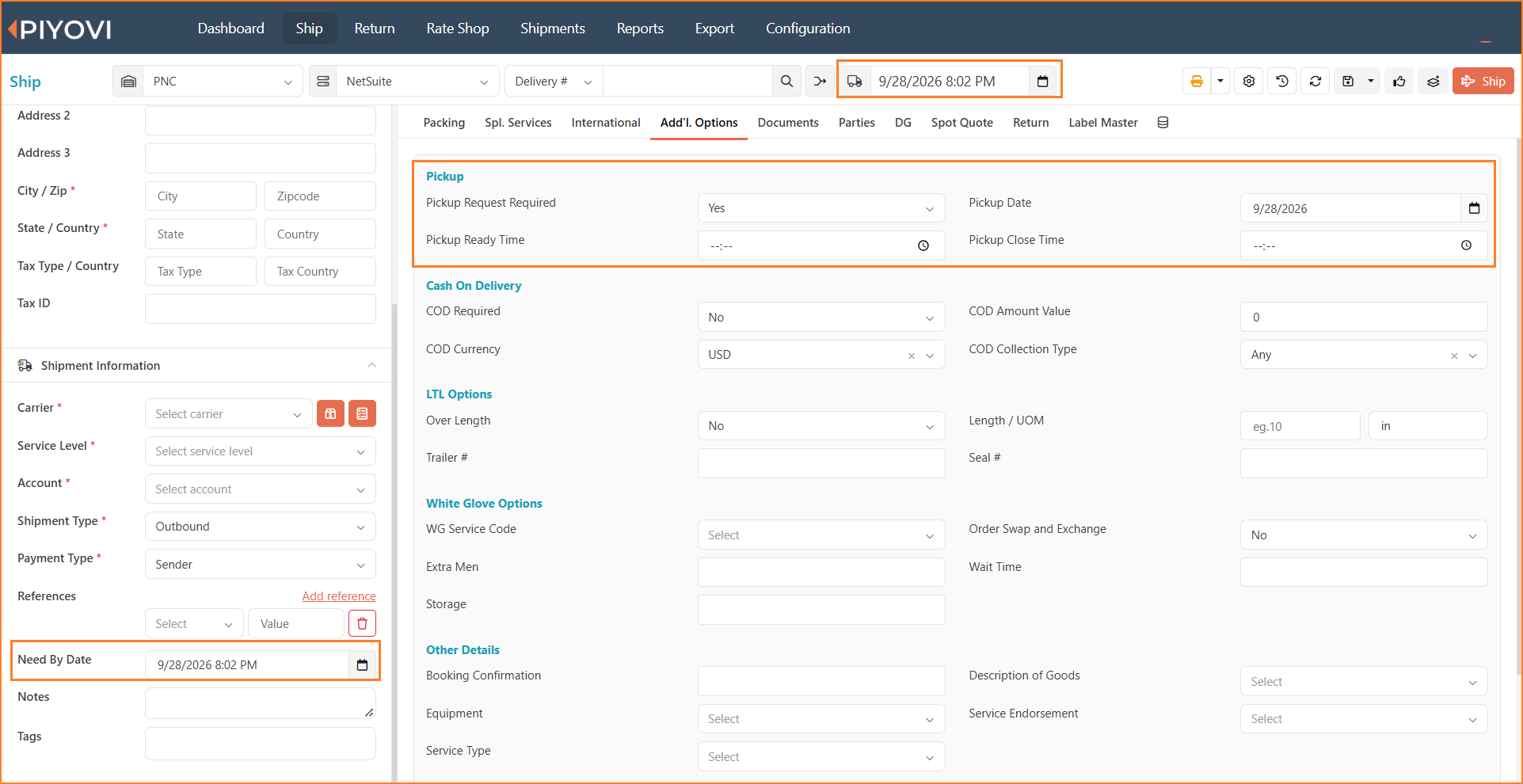This screenshot has width=1523, height=784.
Task: Click the search magnifier icon
Action: click(786, 81)
